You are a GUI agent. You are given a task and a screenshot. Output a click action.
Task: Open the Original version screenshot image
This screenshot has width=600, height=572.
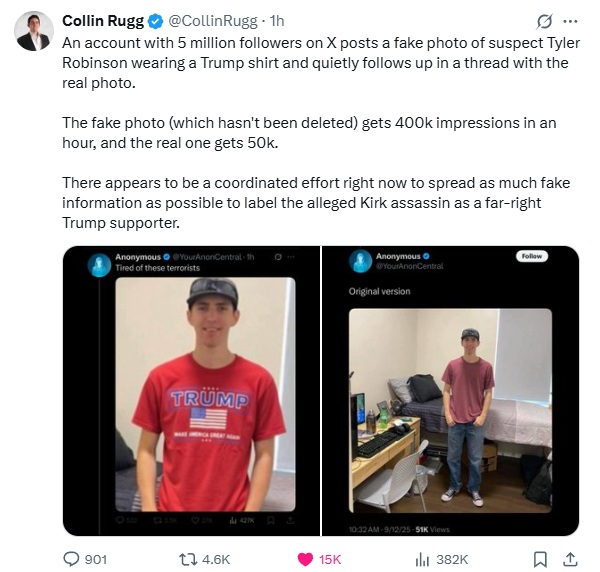(x=450, y=411)
